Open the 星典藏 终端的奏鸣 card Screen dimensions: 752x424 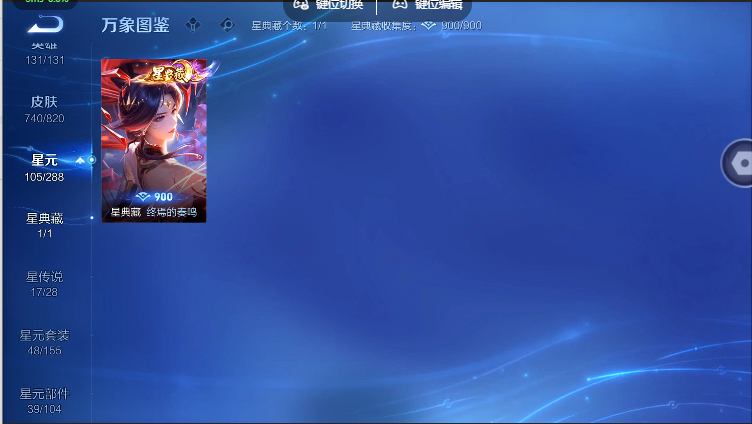[154, 141]
